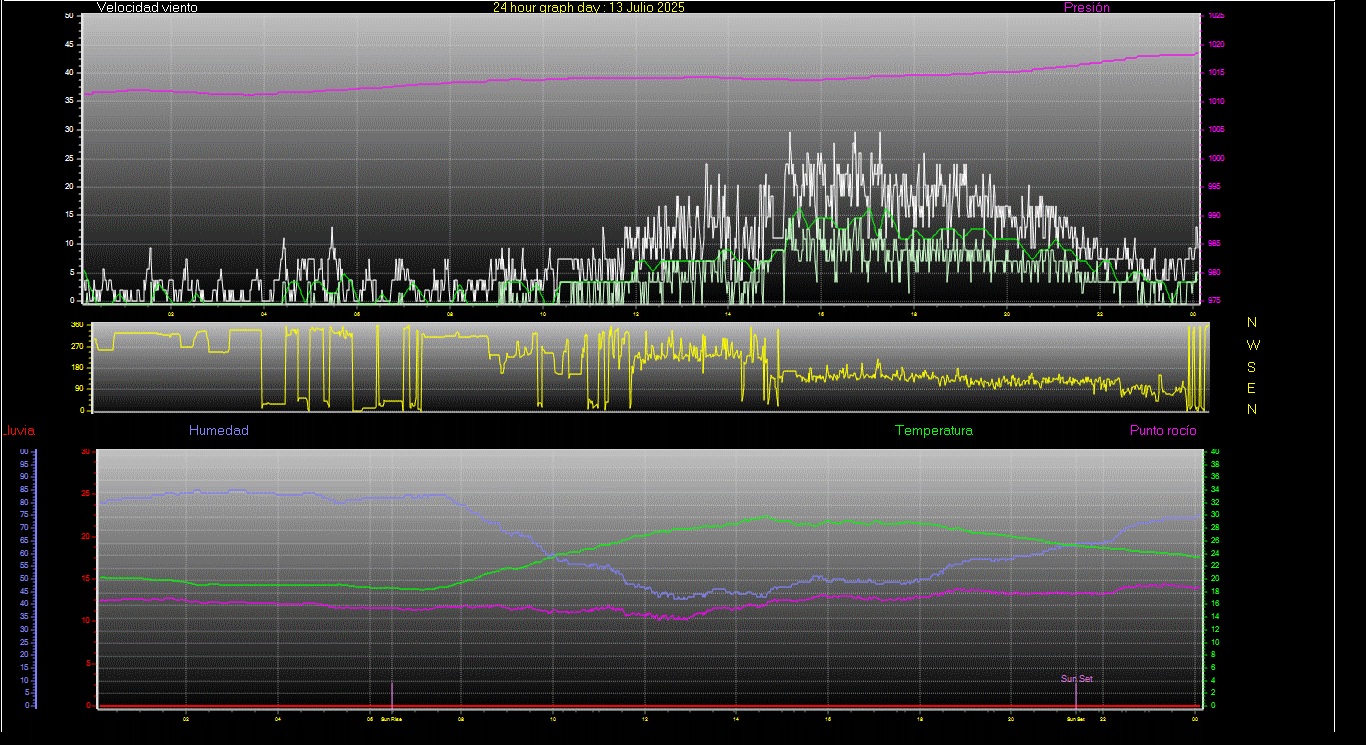Click the 16 hour tick under the temperature graph
The image size is (1366, 745).
[828, 719]
